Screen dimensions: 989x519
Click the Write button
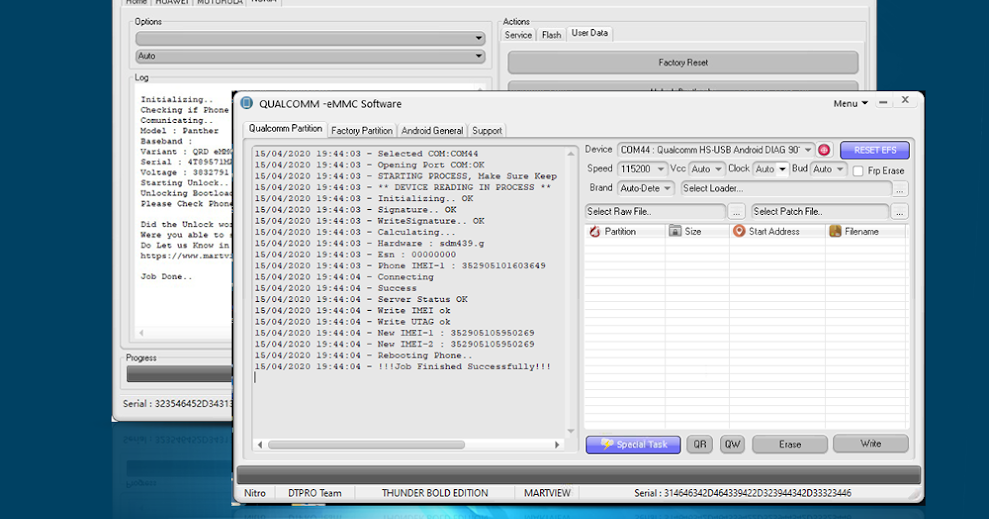click(x=870, y=444)
